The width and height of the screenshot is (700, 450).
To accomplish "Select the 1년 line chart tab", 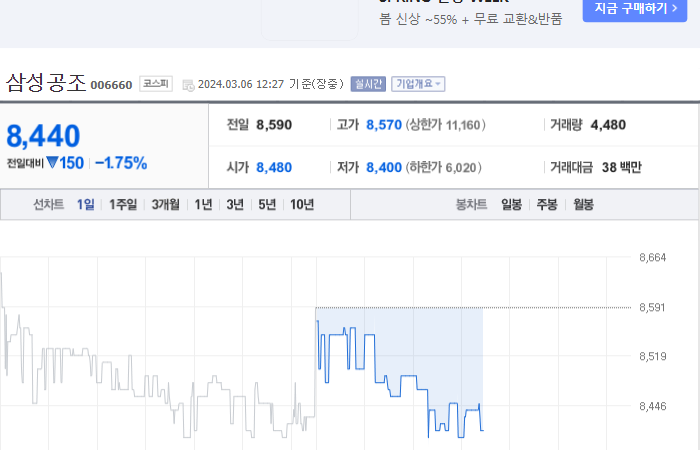I will (203, 204).
